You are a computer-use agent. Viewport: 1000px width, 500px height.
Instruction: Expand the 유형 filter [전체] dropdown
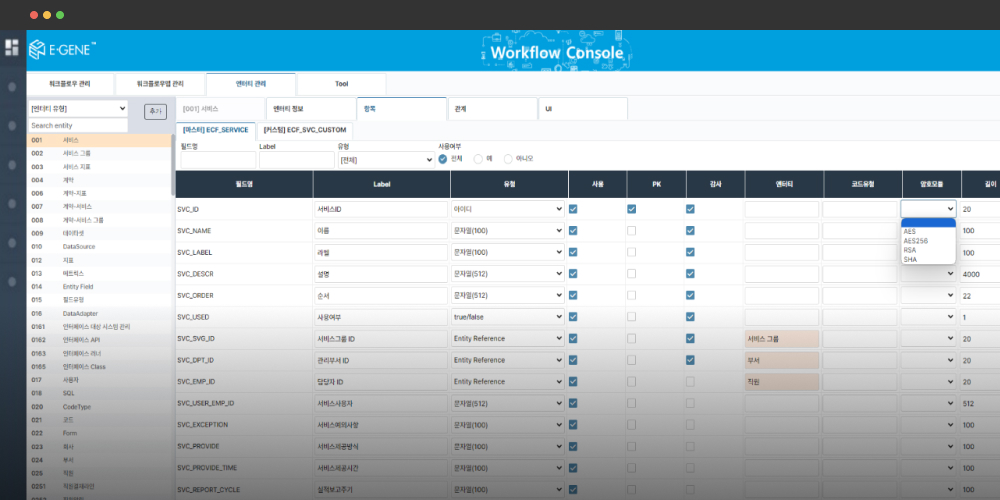pyautogui.click(x=385, y=160)
